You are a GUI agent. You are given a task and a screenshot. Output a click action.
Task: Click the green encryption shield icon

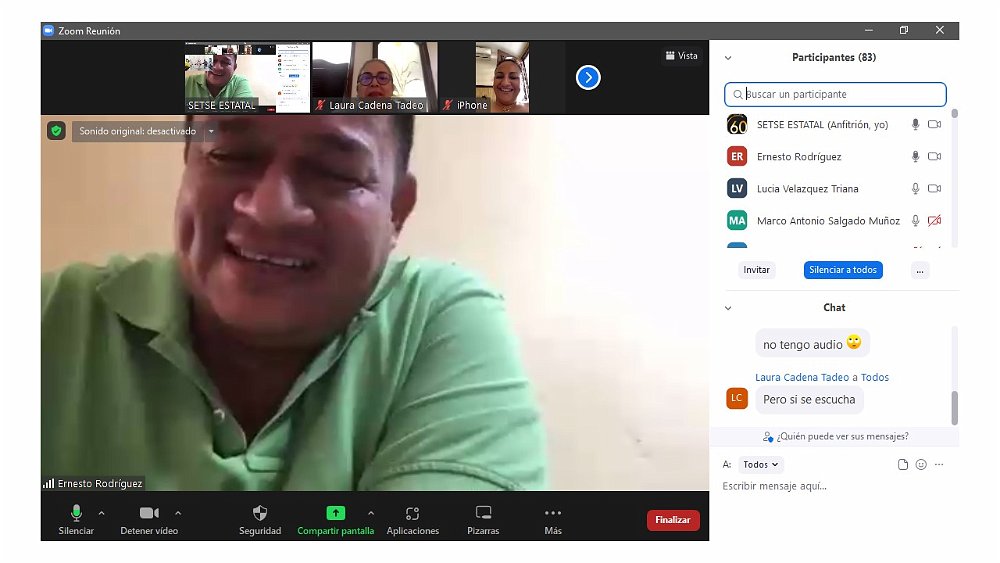56,131
